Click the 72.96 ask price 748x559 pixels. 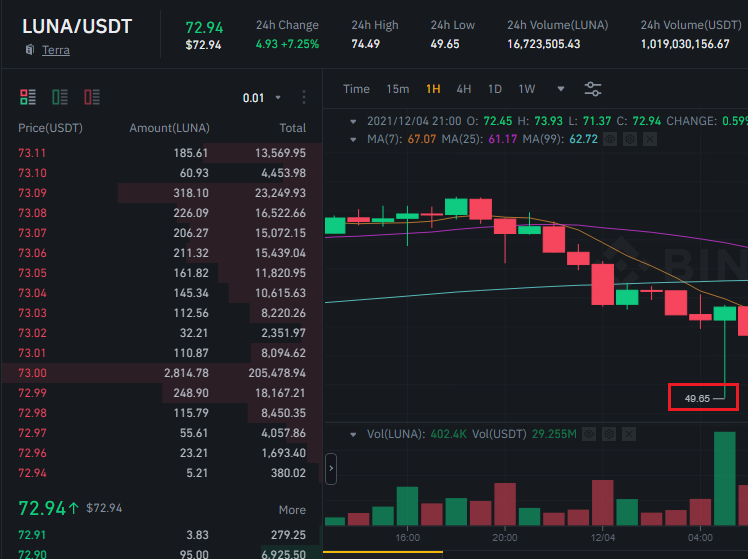pos(32,453)
